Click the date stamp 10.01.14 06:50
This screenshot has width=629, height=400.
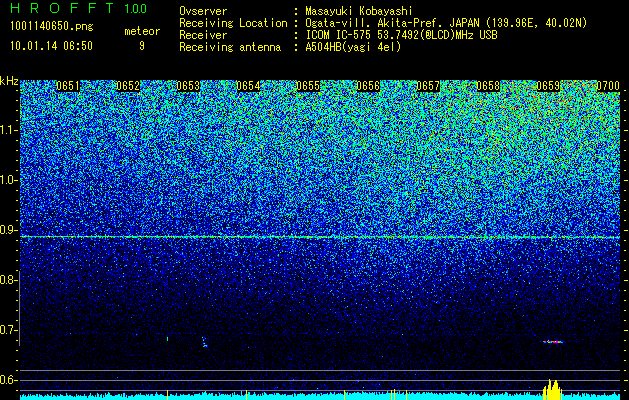coord(51,46)
